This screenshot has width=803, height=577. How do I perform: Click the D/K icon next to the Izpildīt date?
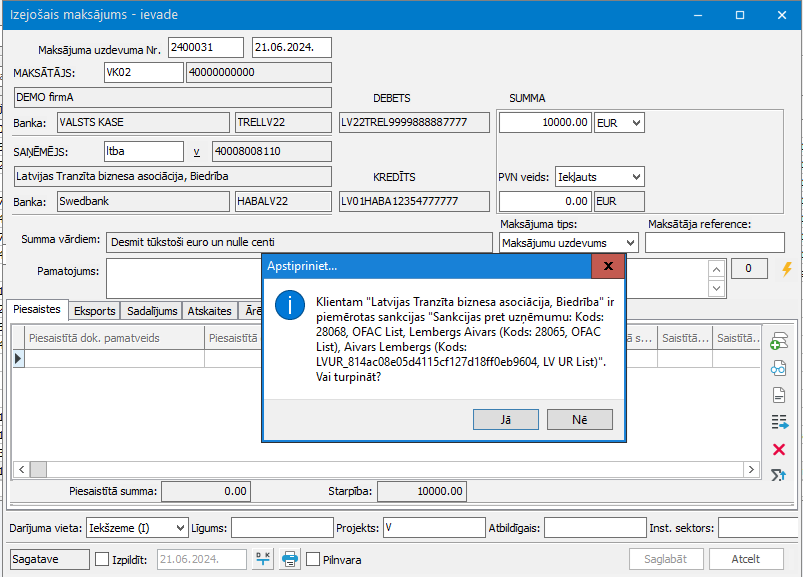coord(263,559)
